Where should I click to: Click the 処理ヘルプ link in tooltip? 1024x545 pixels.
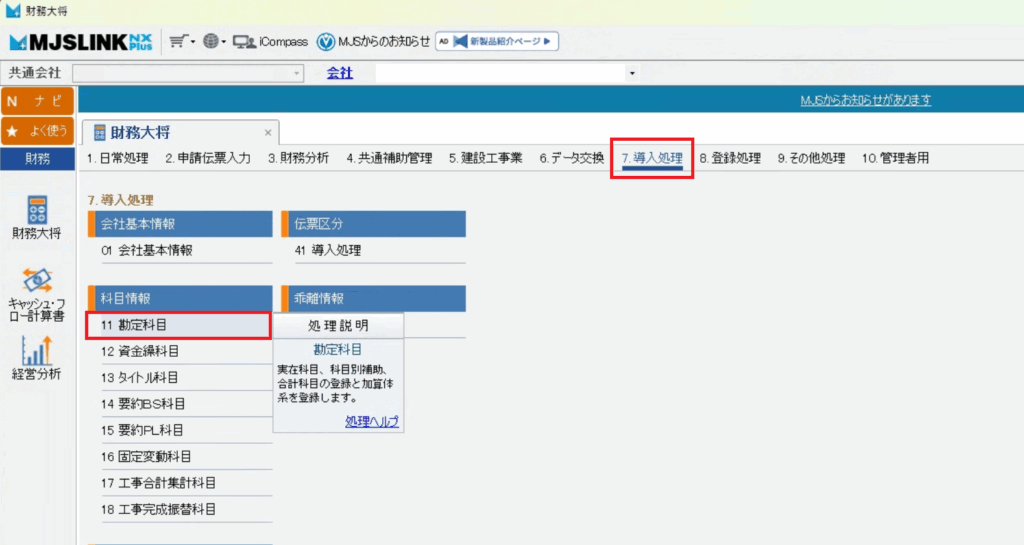[372, 422]
